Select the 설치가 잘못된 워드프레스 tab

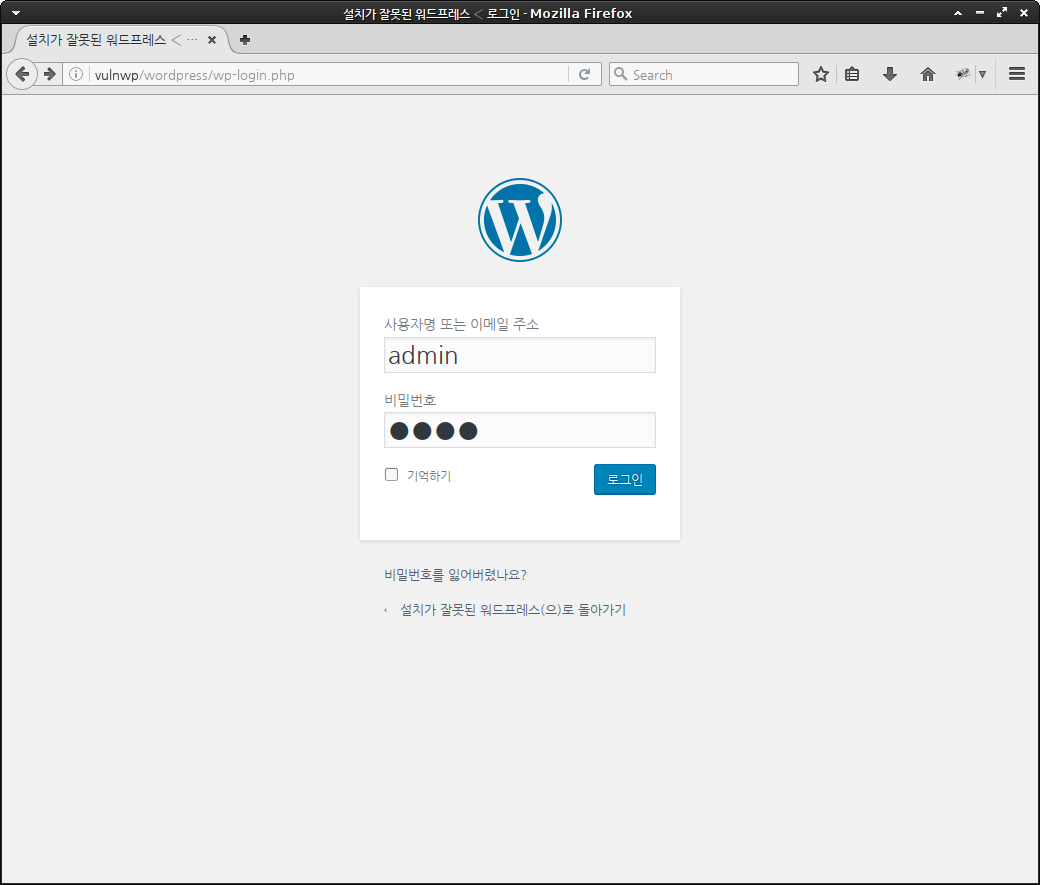[119, 40]
